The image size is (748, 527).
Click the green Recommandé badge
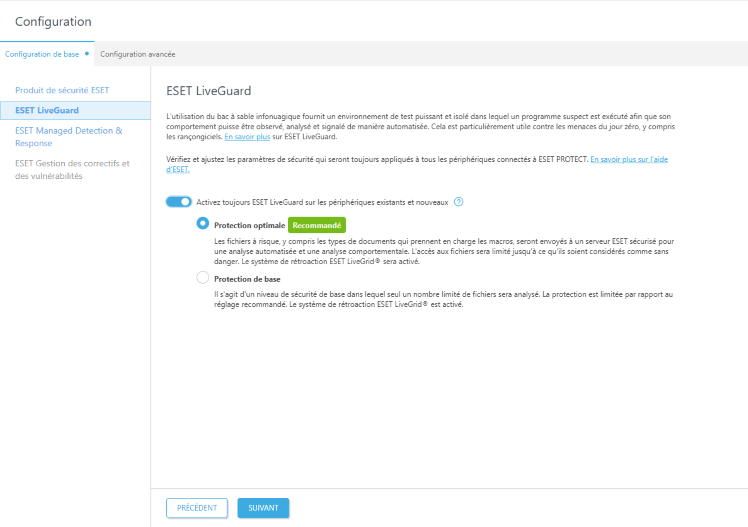pyautogui.click(x=317, y=225)
